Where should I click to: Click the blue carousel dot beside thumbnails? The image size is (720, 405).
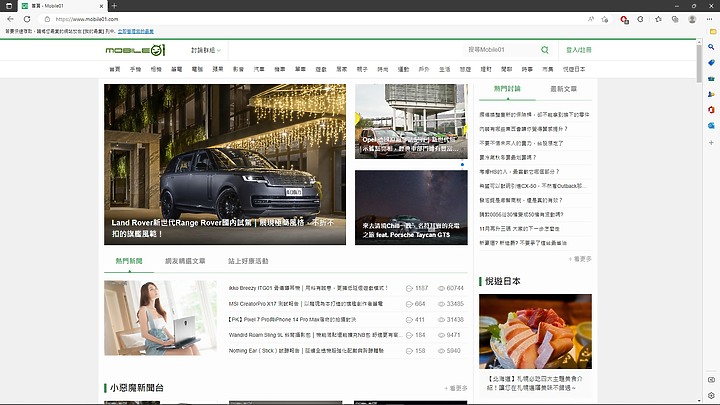click(462, 164)
